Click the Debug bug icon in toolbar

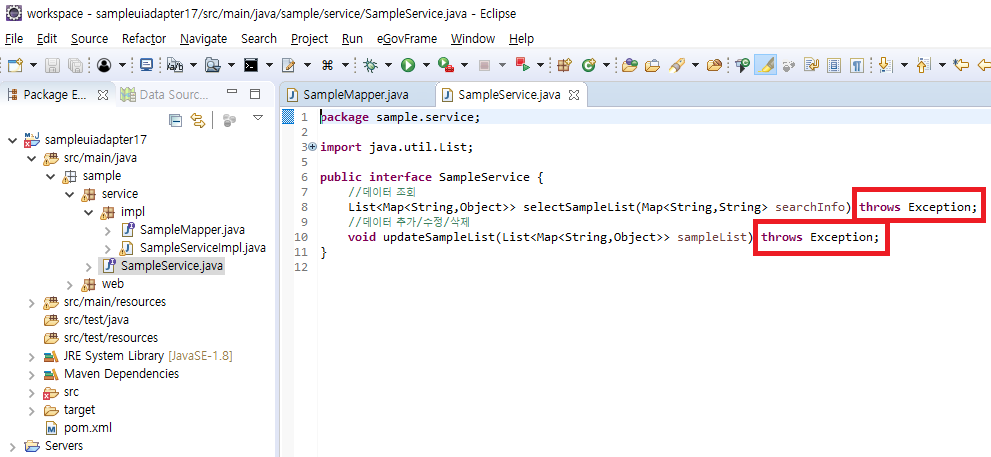pyautogui.click(x=371, y=65)
